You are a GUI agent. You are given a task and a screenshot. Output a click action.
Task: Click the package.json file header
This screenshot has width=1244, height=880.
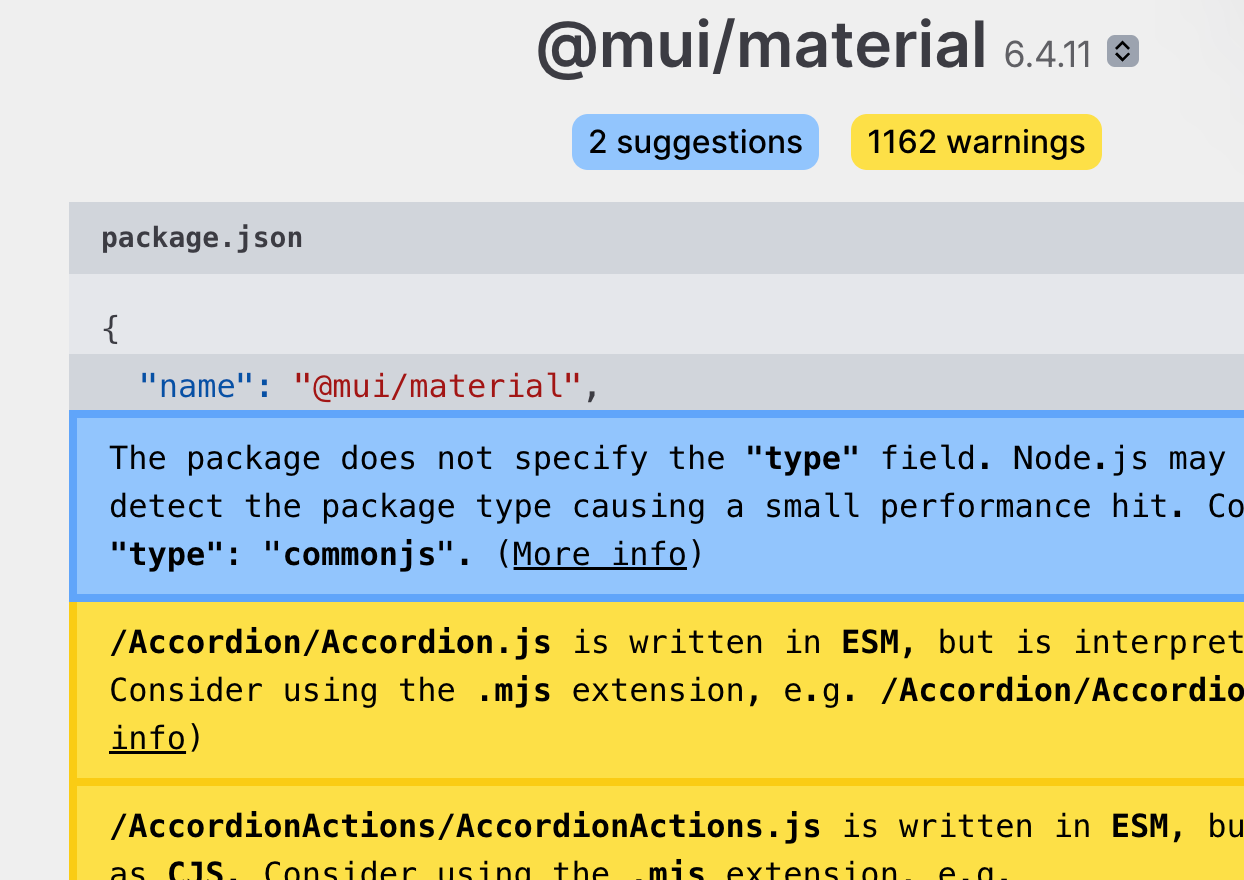(x=202, y=238)
